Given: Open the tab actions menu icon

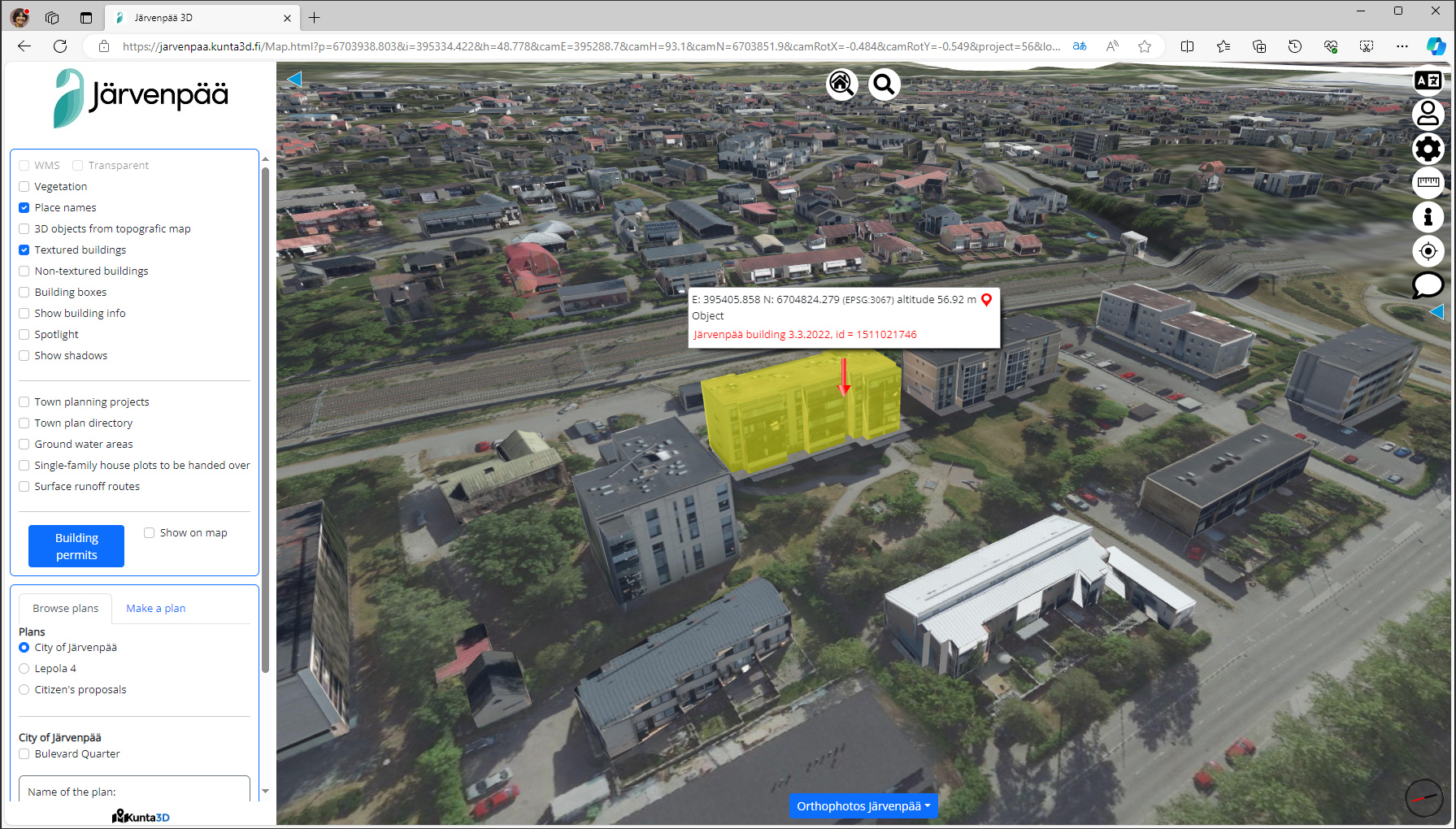Looking at the screenshot, I should [86, 17].
